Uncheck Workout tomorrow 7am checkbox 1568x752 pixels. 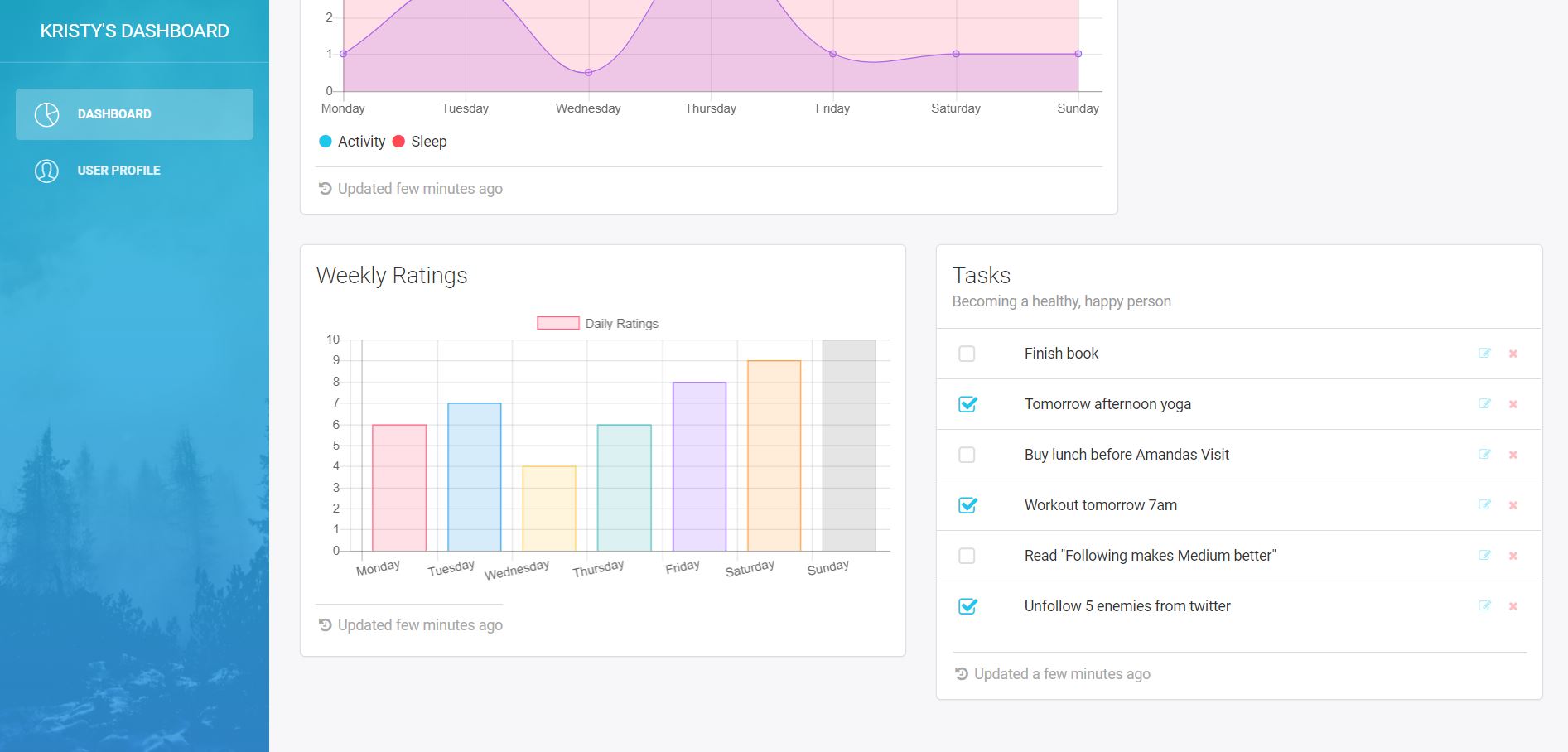coord(967,505)
